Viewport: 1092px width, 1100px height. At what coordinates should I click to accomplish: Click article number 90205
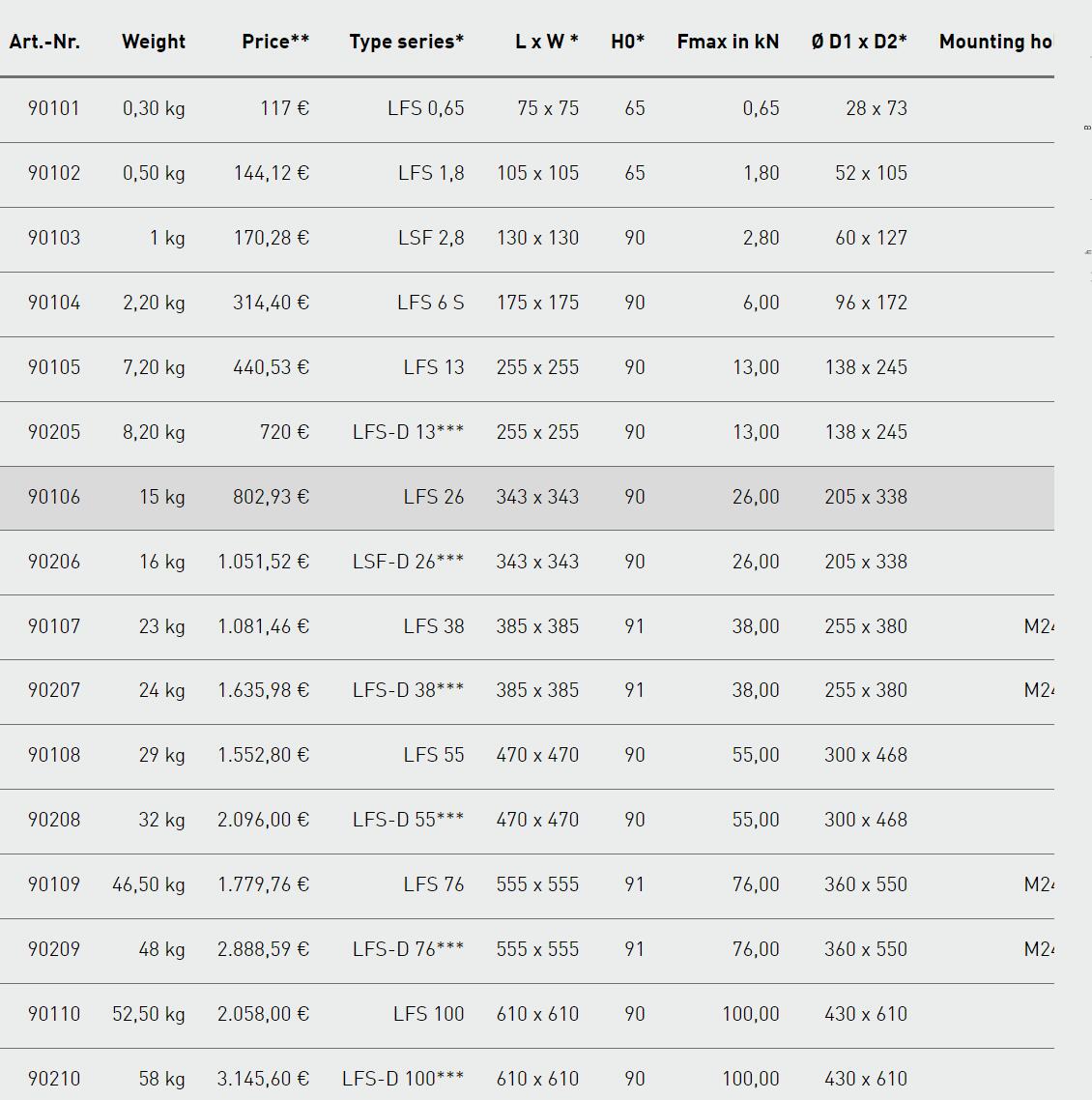(x=53, y=432)
